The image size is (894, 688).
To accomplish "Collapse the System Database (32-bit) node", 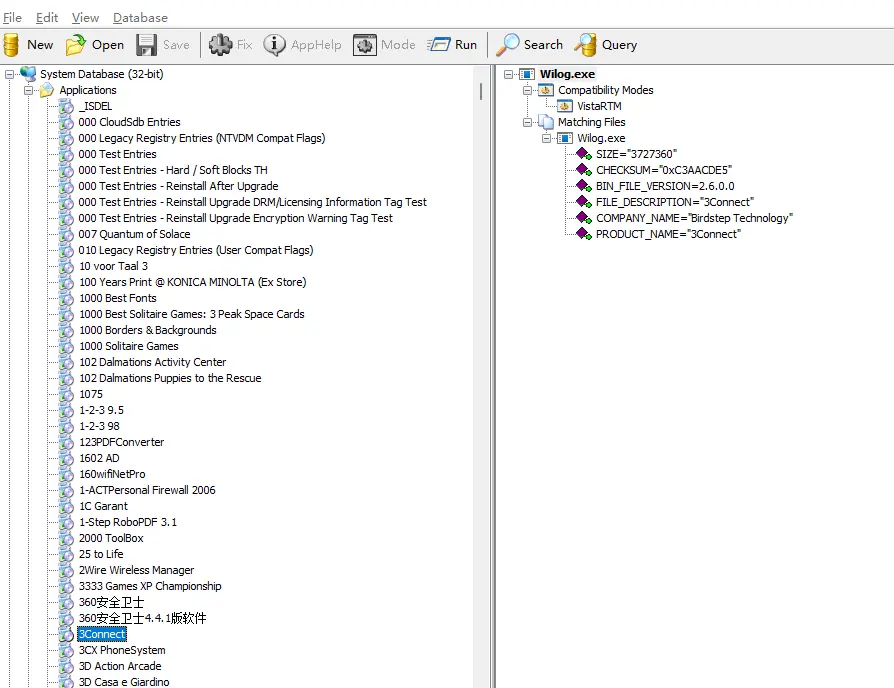I will [9, 74].
